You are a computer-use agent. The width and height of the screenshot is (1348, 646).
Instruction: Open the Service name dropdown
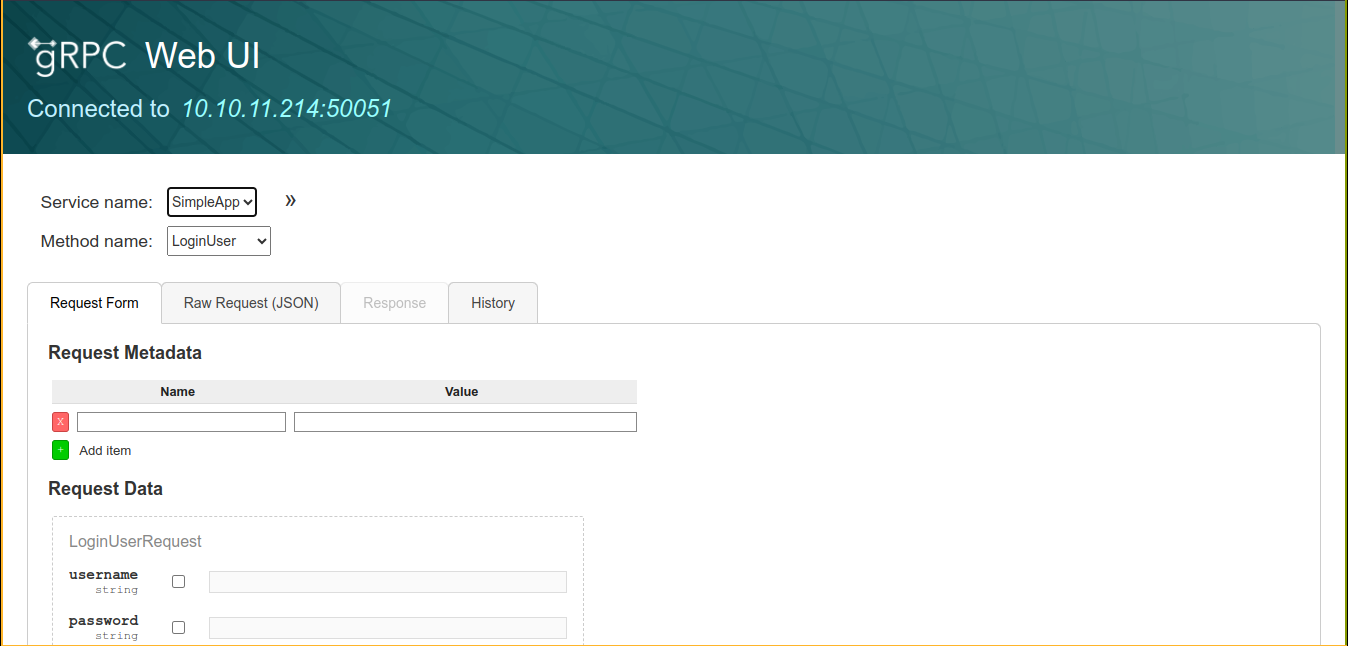click(x=212, y=202)
